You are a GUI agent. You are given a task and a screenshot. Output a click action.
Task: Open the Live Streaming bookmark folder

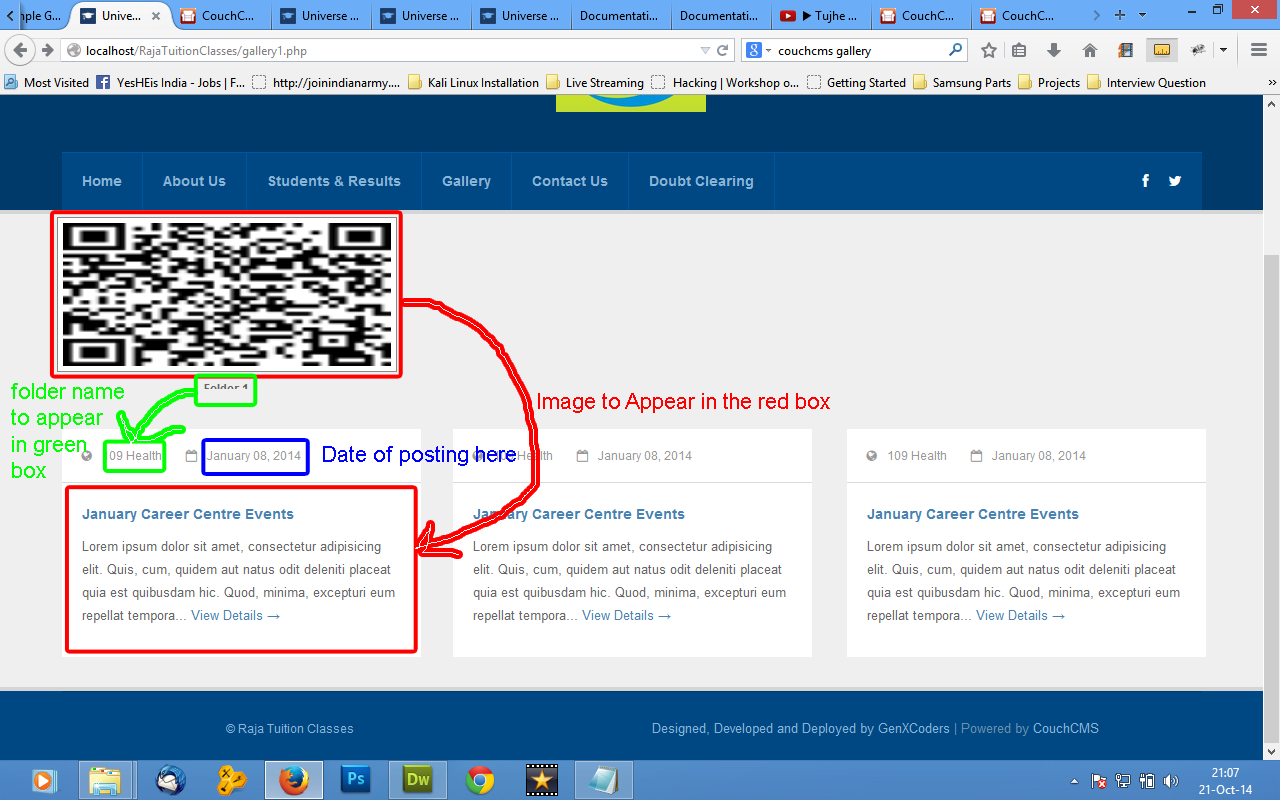tap(595, 83)
